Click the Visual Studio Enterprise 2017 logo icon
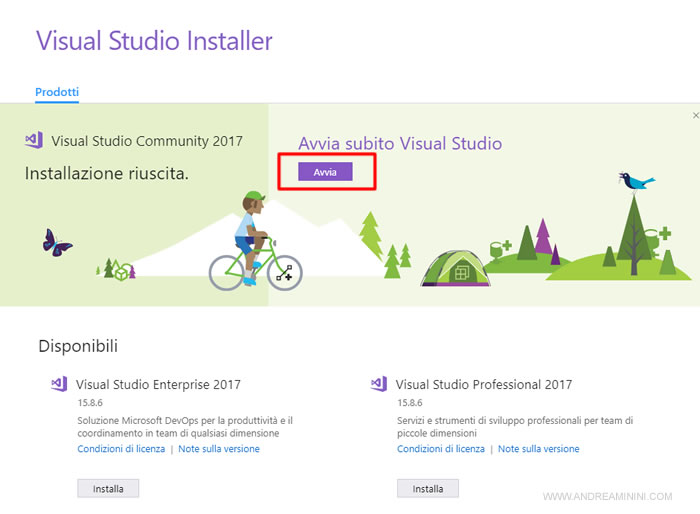Image resolution: width=700 pixels, height=514 pixels. pos(59,384)
